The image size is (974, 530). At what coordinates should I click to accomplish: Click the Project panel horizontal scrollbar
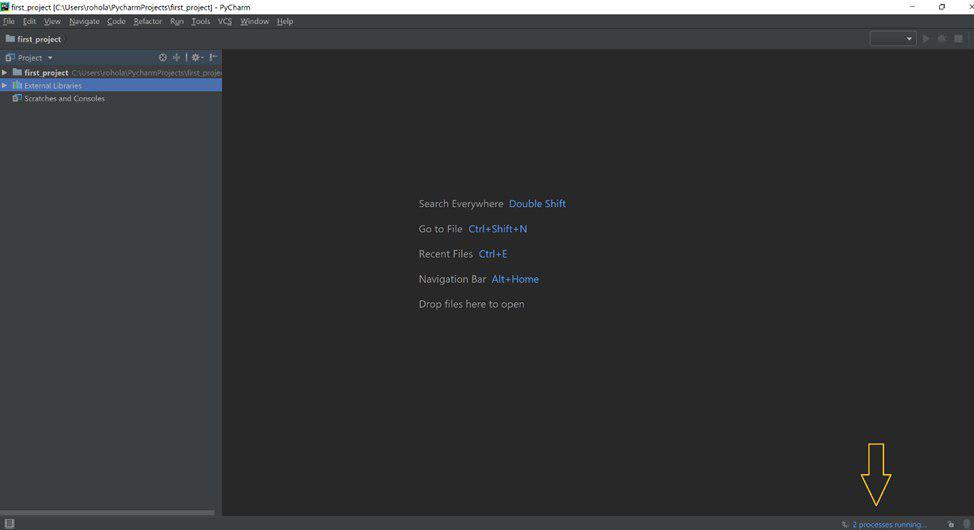pos(110,513)
